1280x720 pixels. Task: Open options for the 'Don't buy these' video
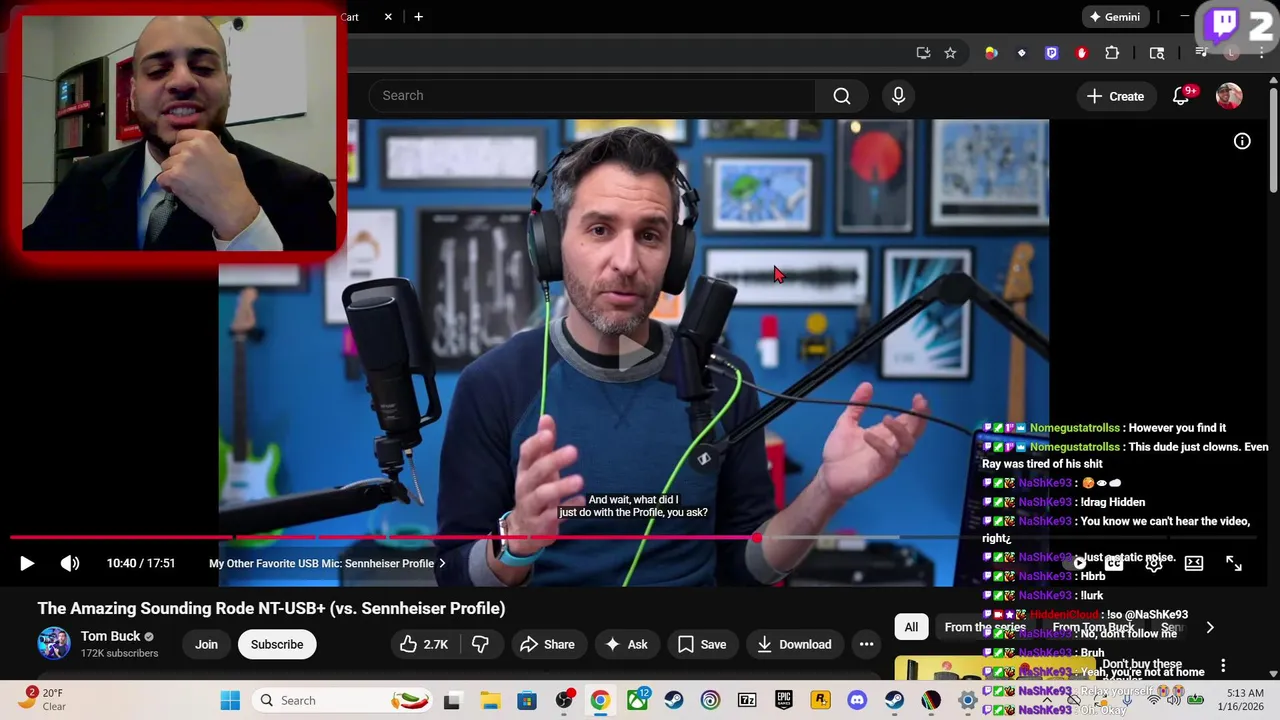tap(1223, 665)
